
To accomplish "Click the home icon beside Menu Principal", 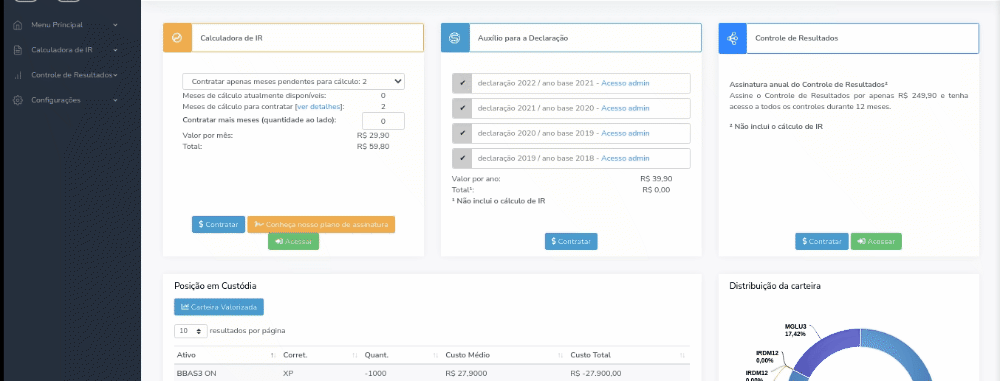I will click(x=18, y=25).
